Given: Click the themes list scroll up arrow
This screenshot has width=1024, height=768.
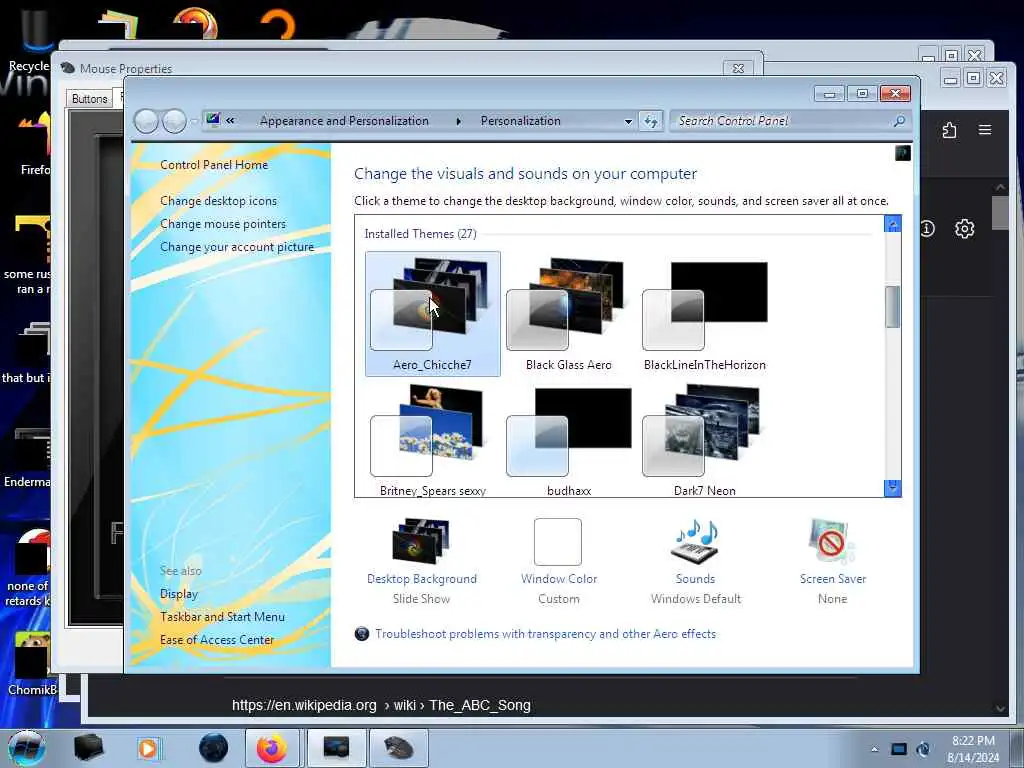Looking at the screenshot, I should 893,224.
